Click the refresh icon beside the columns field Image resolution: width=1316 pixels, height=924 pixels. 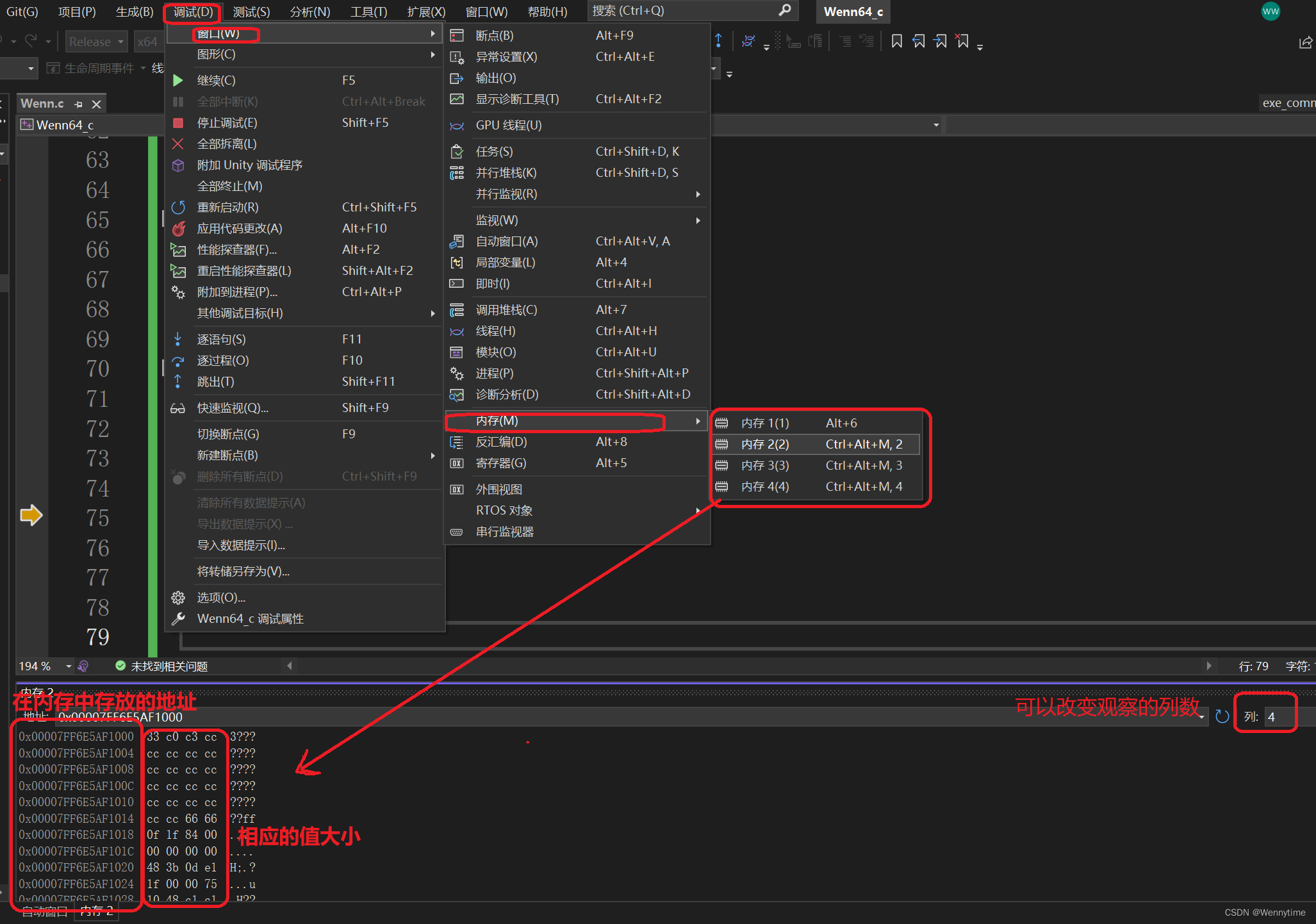pyautogui.click(x=1222, y=716)
